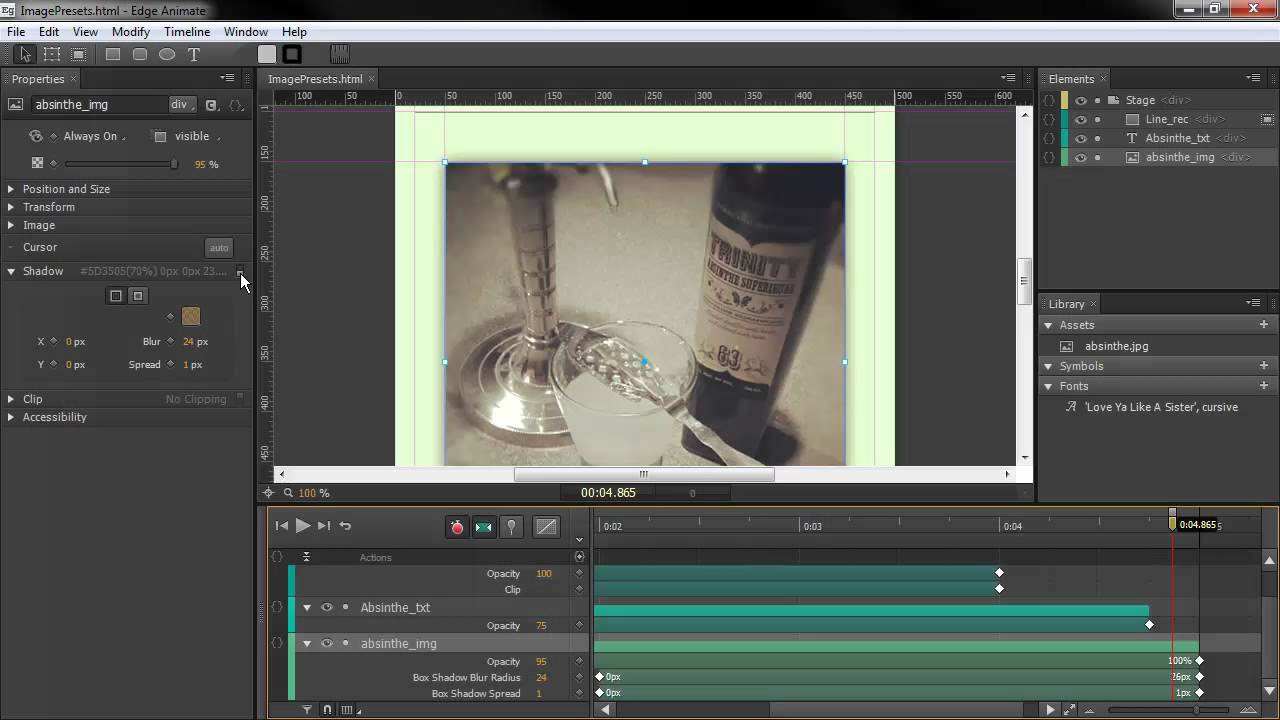Adjust the opacity slider at 95%

174,164
